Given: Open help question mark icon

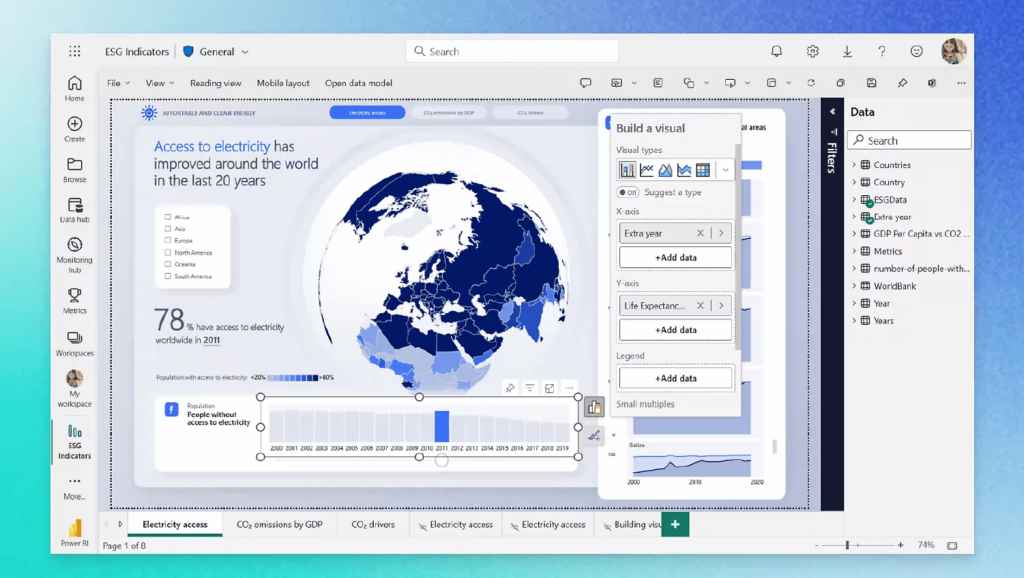Looking at the screenshot, I should [x=882, y=51].
